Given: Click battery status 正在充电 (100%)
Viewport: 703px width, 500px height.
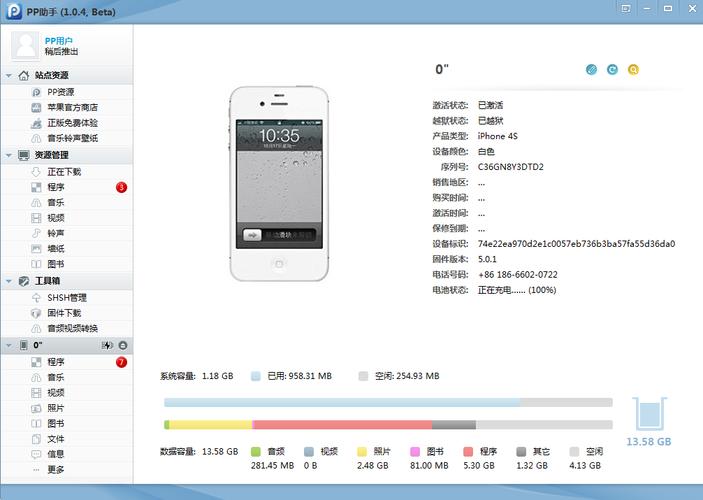Looking at the screenshot, I should point(517,290).
